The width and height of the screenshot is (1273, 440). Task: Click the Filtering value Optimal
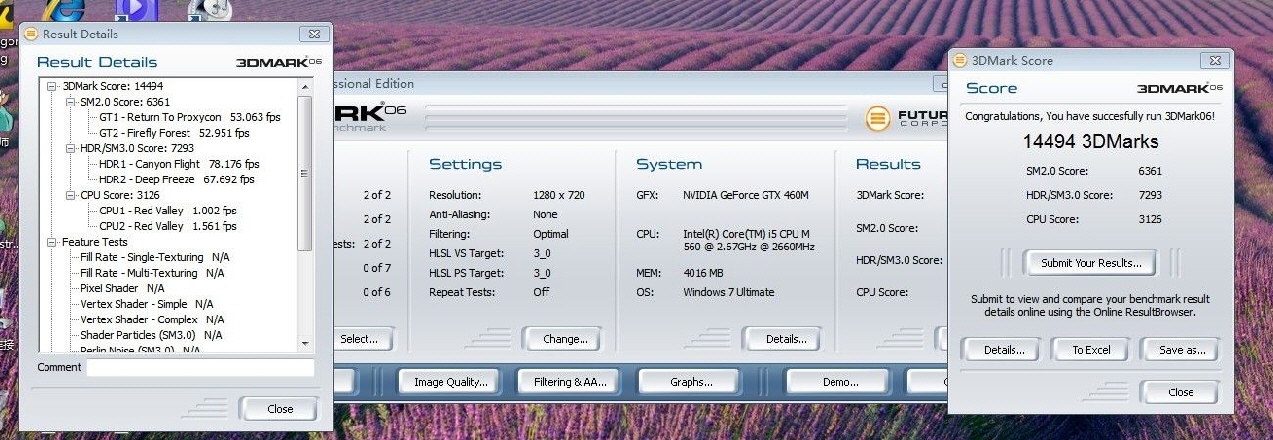click(x=551, y=234)
